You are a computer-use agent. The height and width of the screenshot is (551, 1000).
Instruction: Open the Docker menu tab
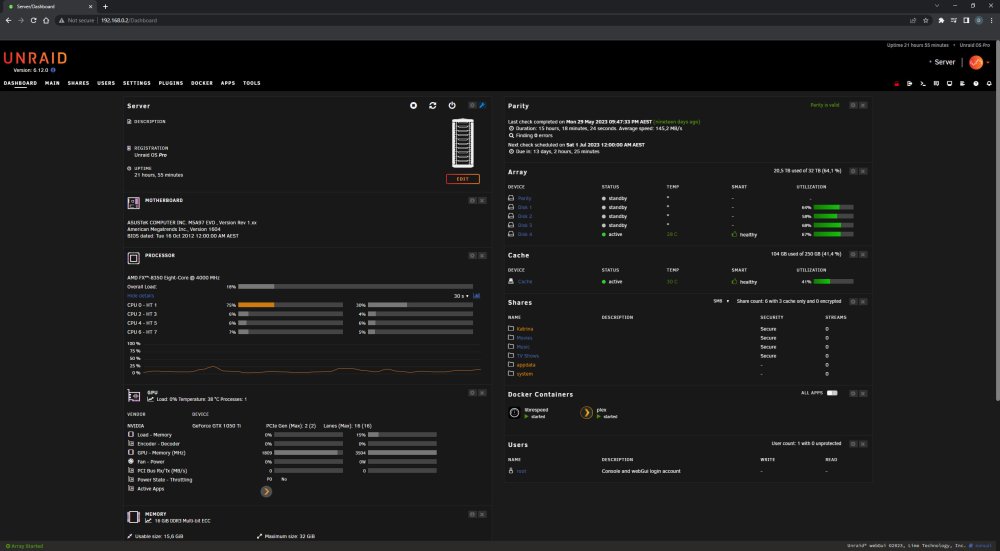[202, 83]
